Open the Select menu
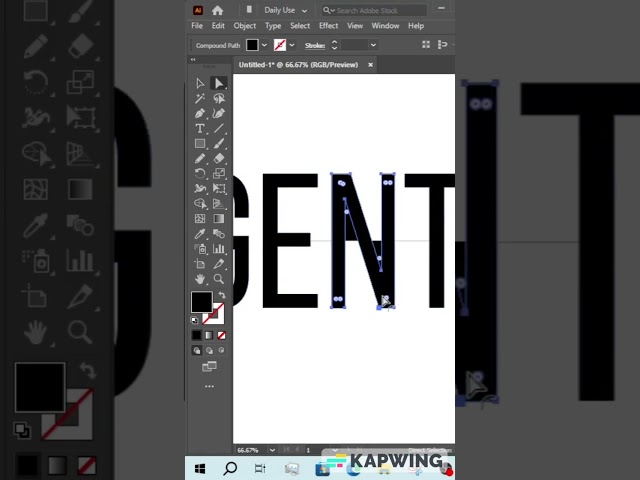Screen dimensions: 640x480 (300, 26)
